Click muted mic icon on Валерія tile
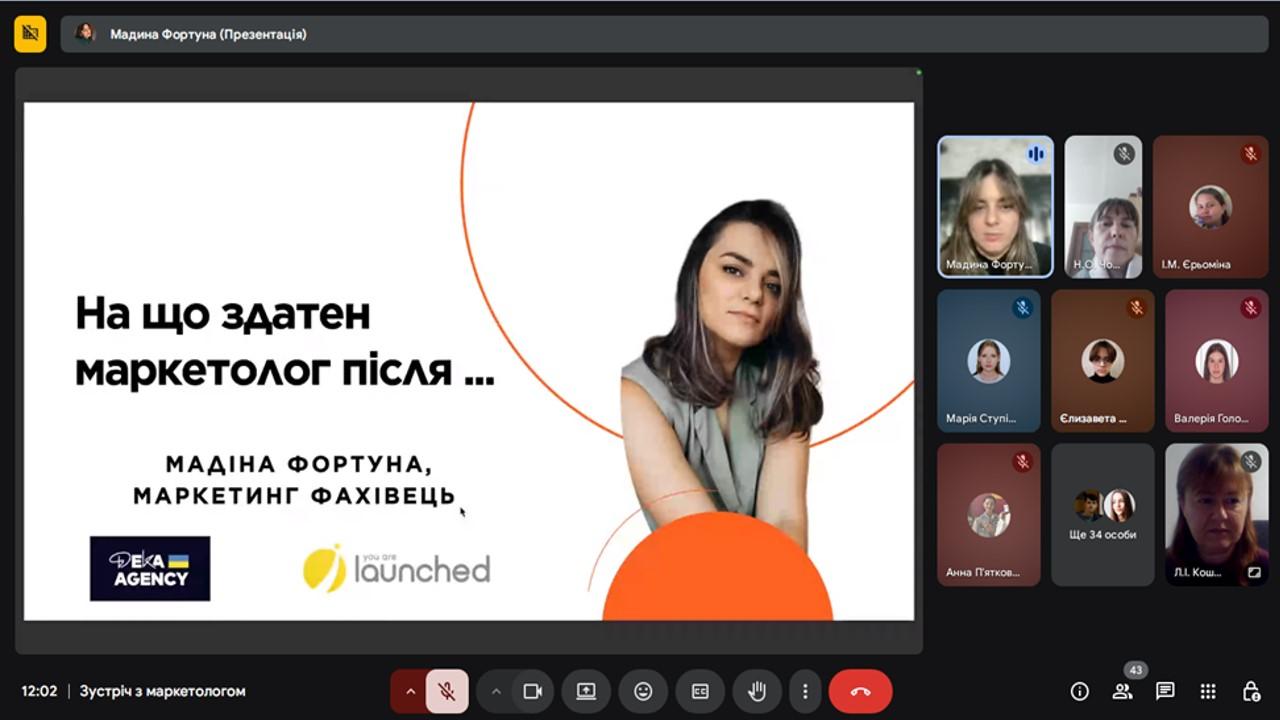The height and width of the screenshot is (720, 1280). point(1250,308)
